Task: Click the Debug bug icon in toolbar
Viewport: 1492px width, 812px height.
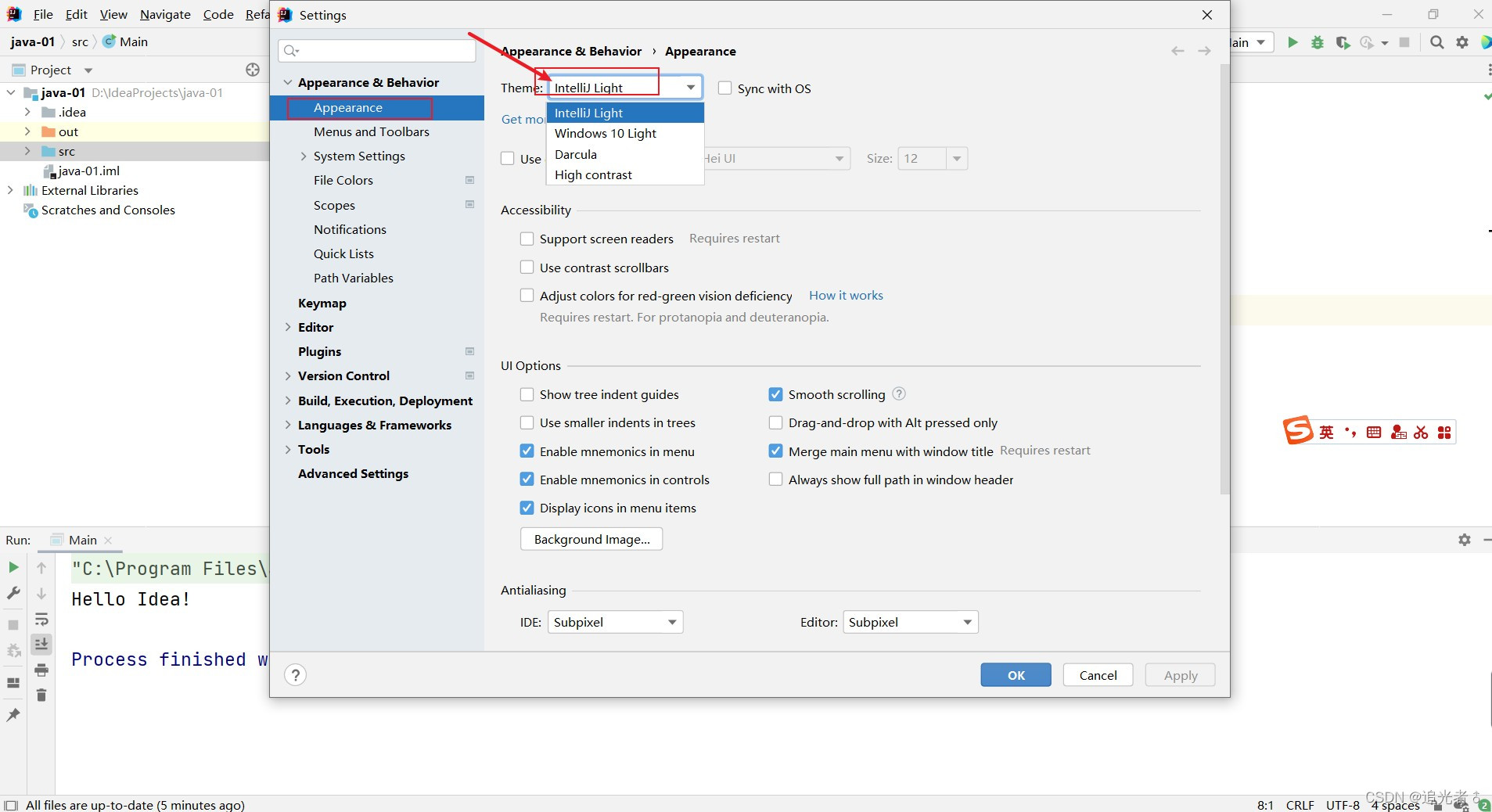Action: [x=1318, y=42]
